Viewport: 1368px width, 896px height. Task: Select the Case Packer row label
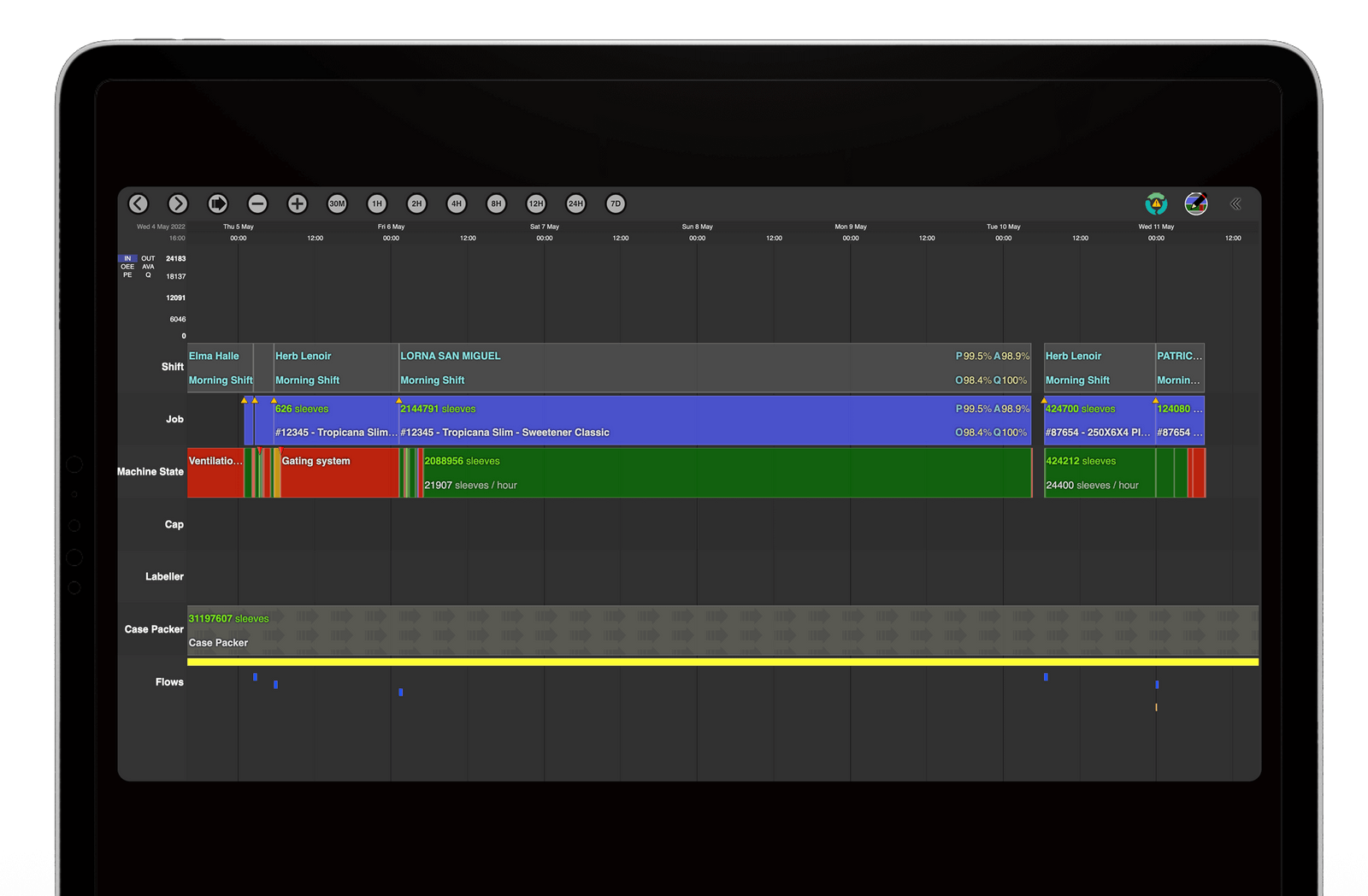[154, 629]
